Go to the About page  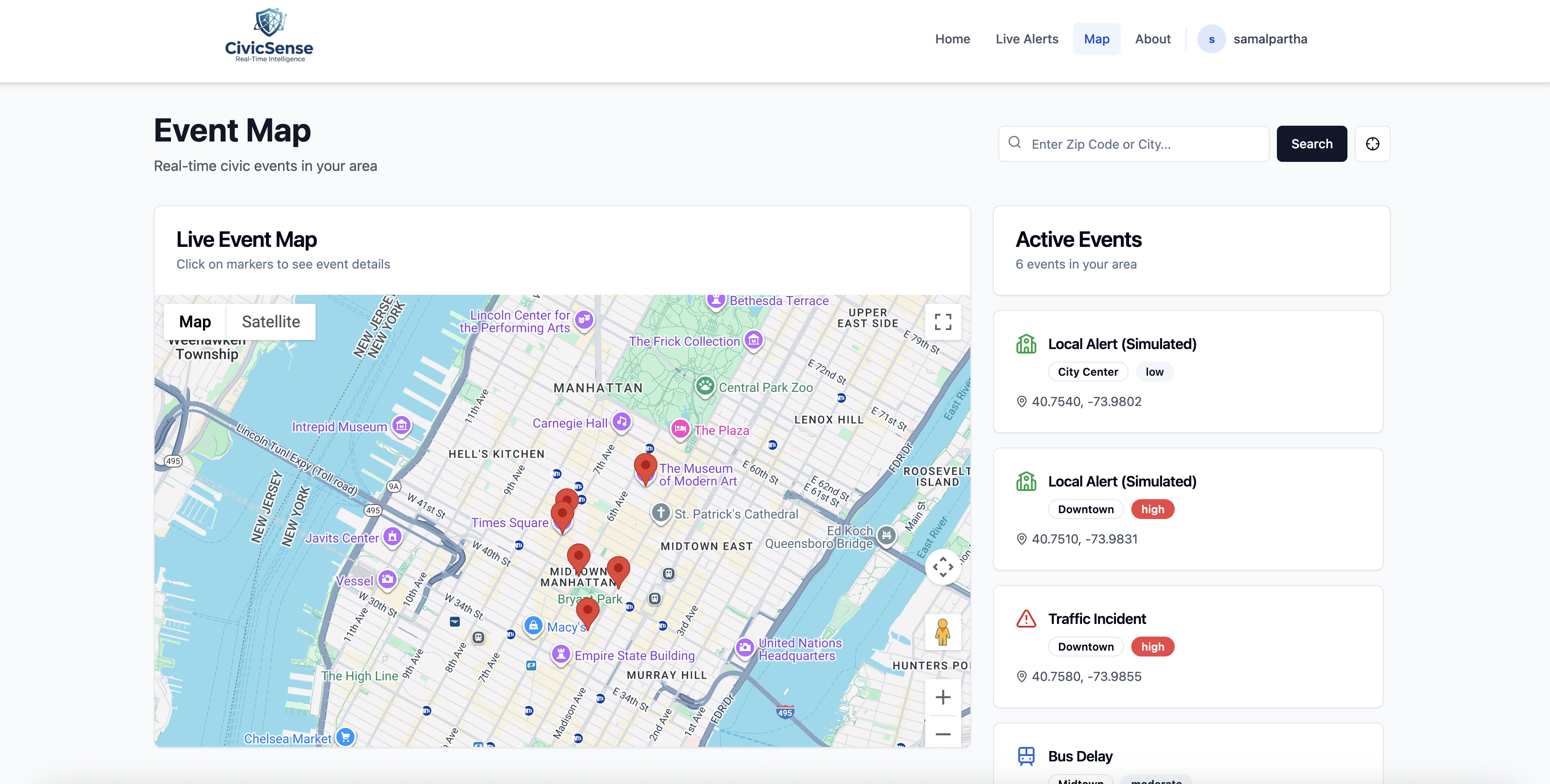point(1152,39)
